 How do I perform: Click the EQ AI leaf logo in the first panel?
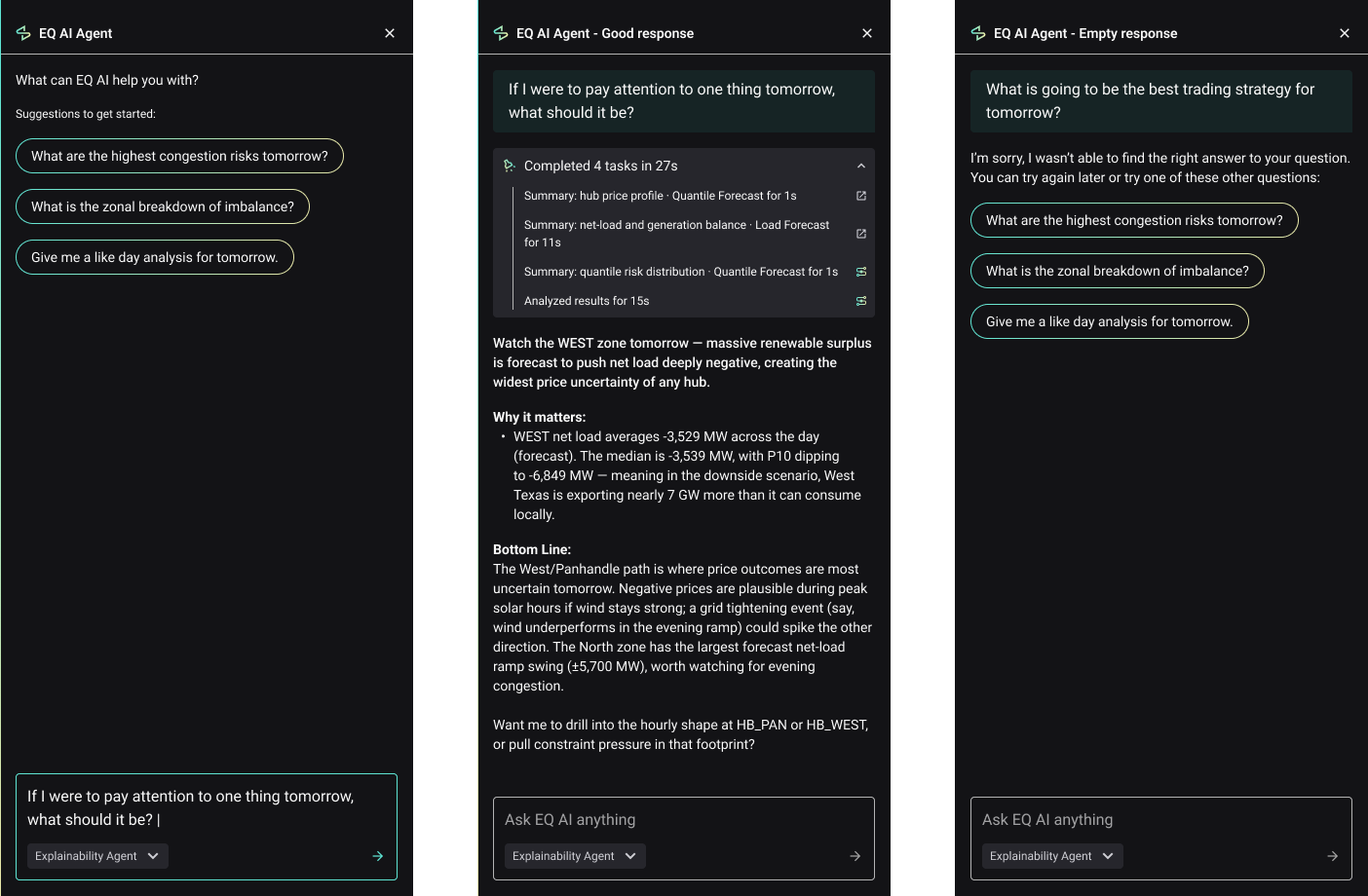(x=22, y=32)
